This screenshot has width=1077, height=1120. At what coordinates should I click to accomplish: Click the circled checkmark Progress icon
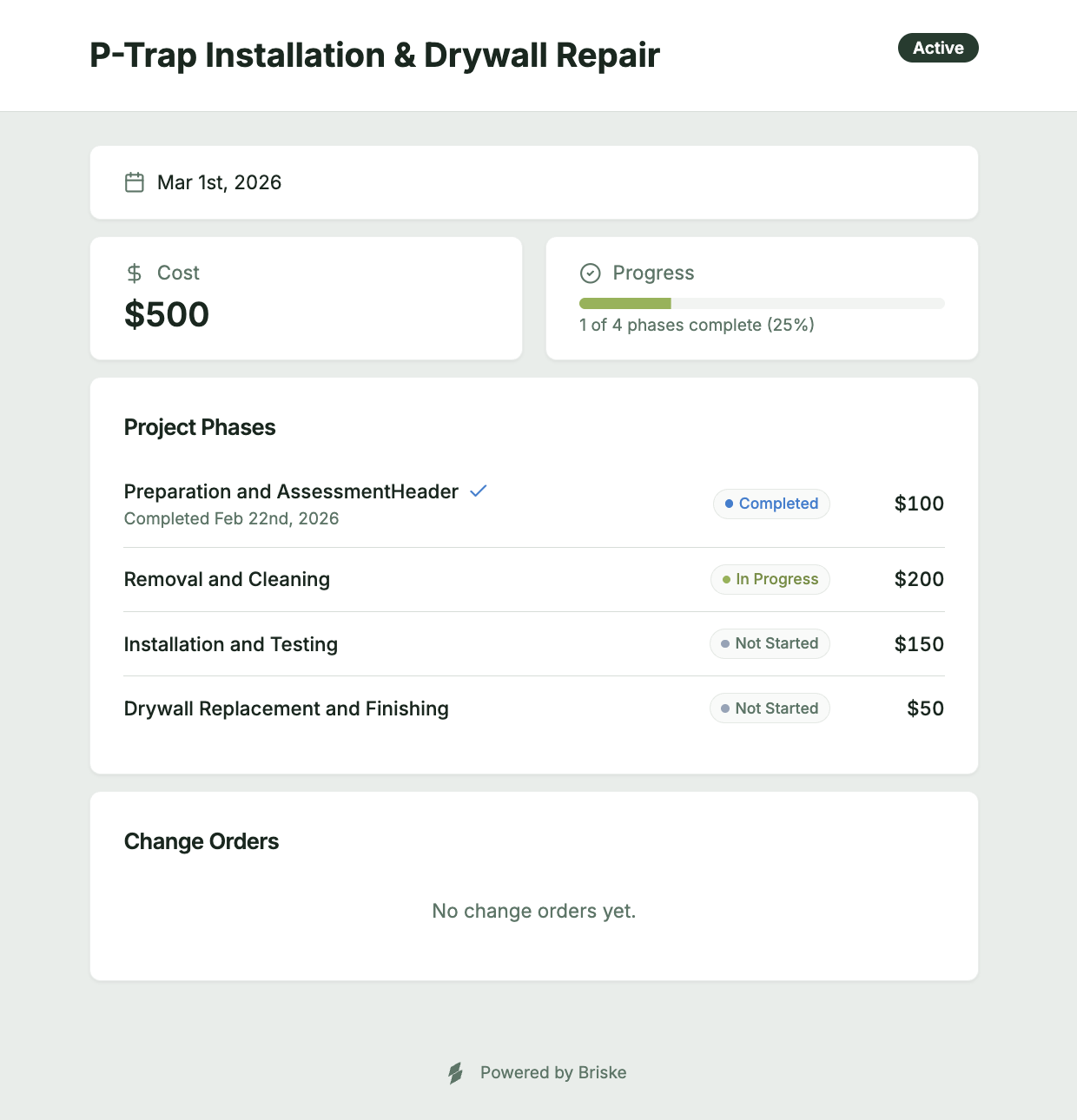590,273
